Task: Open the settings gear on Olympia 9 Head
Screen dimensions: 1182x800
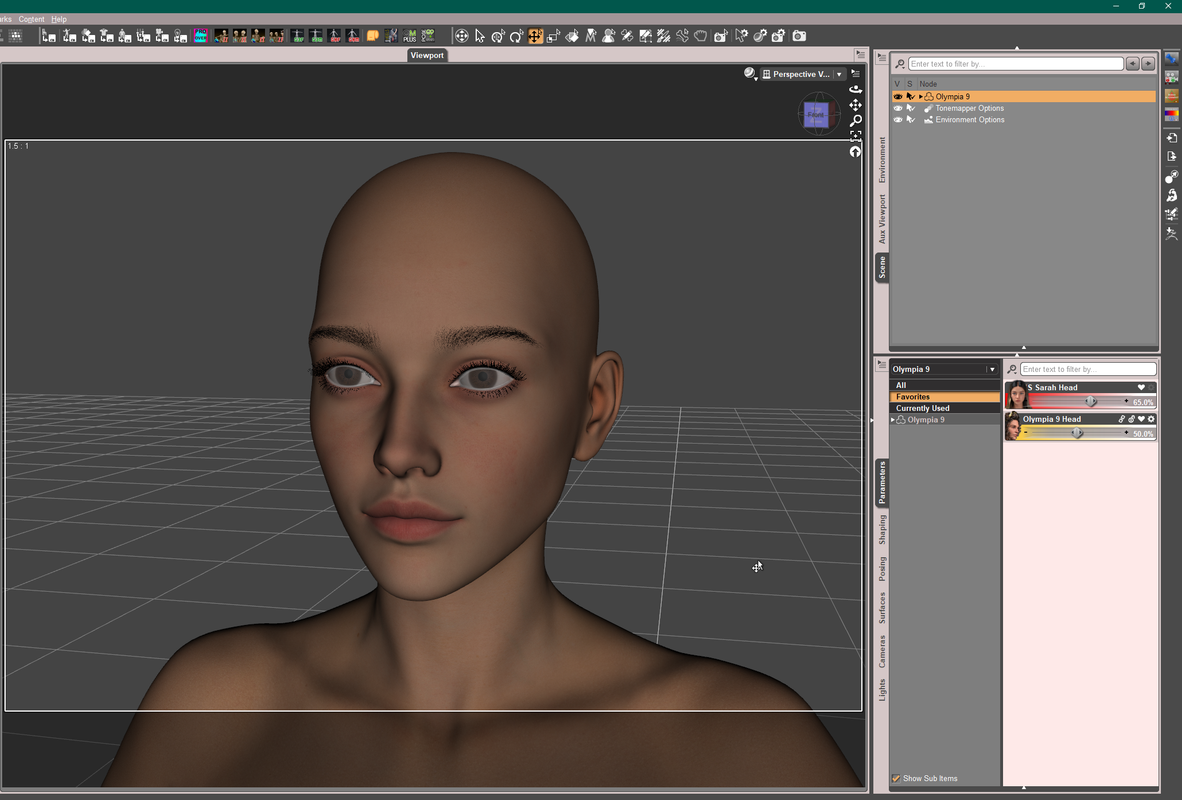Action: tap(1151, 419)
